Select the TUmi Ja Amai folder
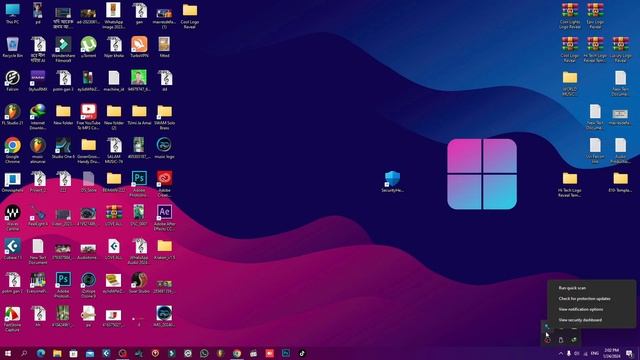Viewport: 640px width, 360px height. tap(139, 115)
